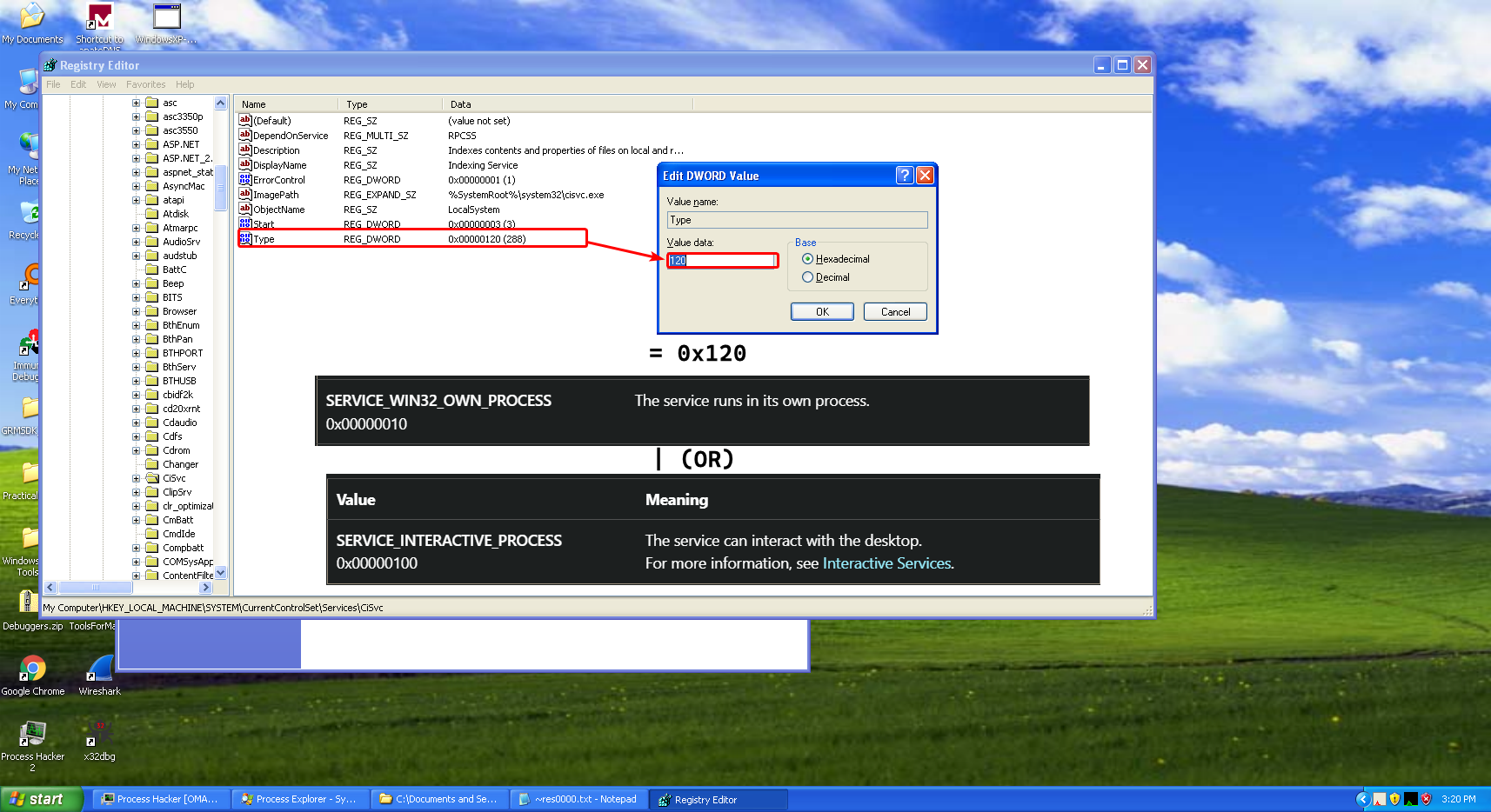Screen dimensions: 1491x812
Task: Click the ErrorControl DWORD value icon
Action: coord(245,180)
